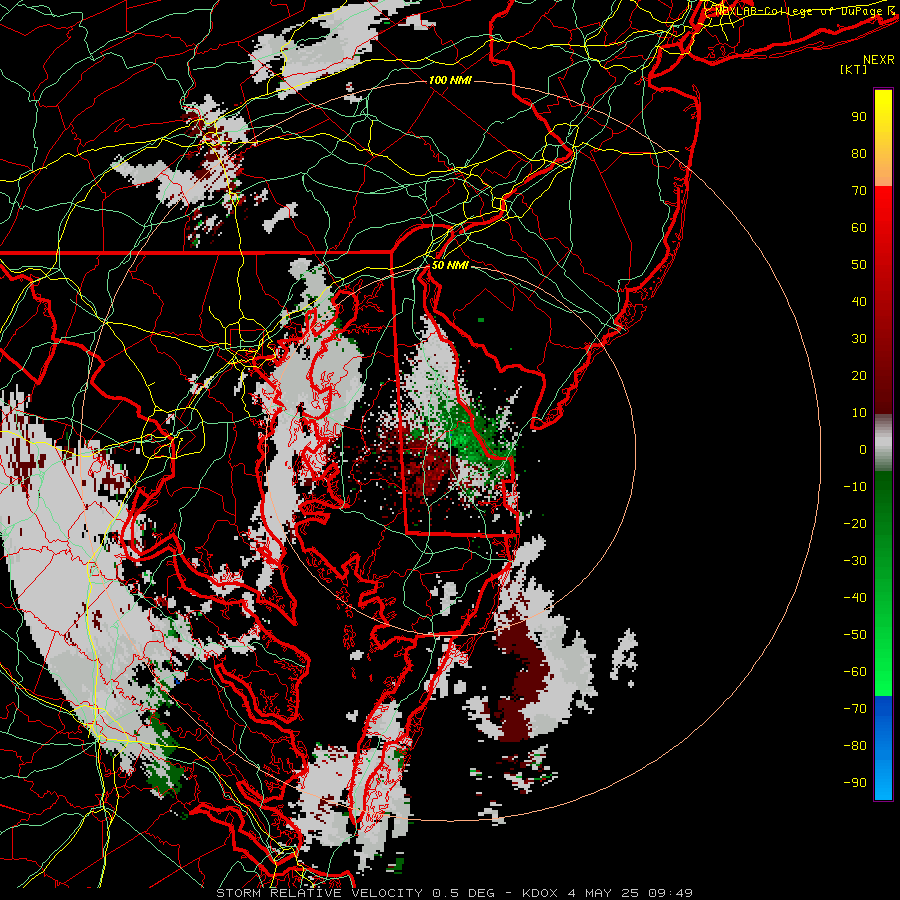Click the velocity color scale bar

[883, 444]
